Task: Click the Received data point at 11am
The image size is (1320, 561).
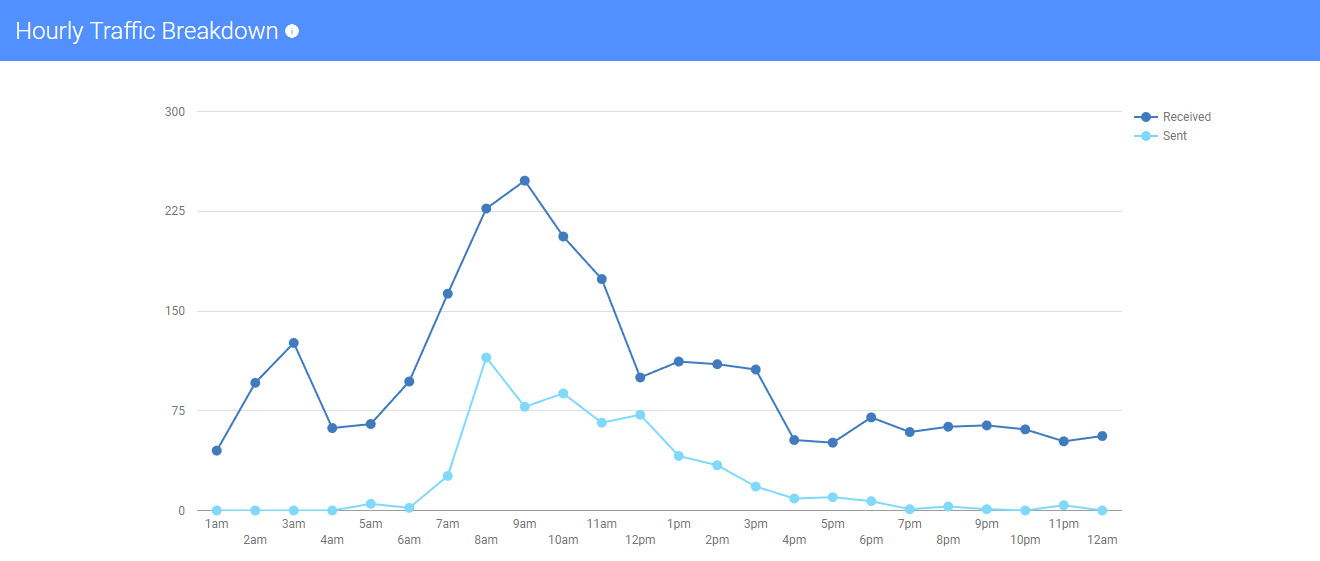Action: (x=602, y=279)
